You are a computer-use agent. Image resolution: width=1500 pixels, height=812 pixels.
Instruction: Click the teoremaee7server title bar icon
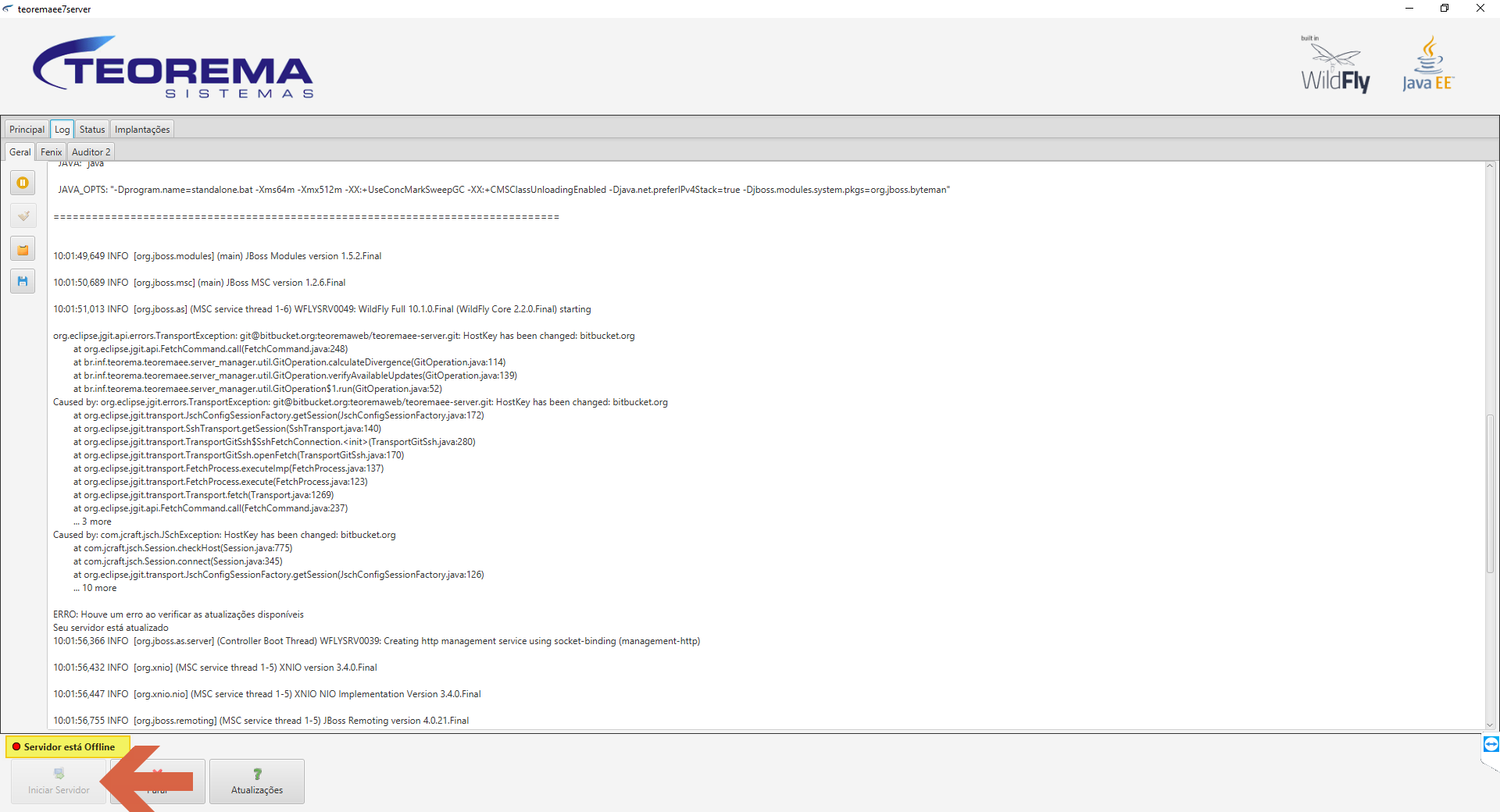8,9
